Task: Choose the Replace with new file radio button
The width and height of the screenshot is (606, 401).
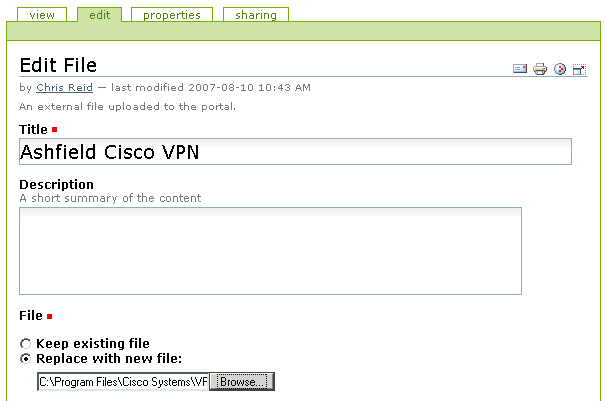Action: (x=26, y=359)
